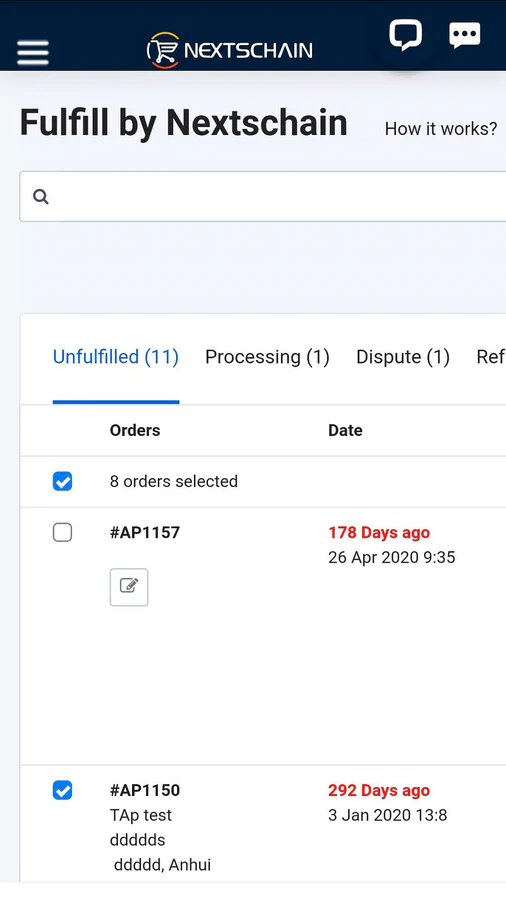Open the How it works? link
This screenshot has width=506, height=900.
coord(441,129)
